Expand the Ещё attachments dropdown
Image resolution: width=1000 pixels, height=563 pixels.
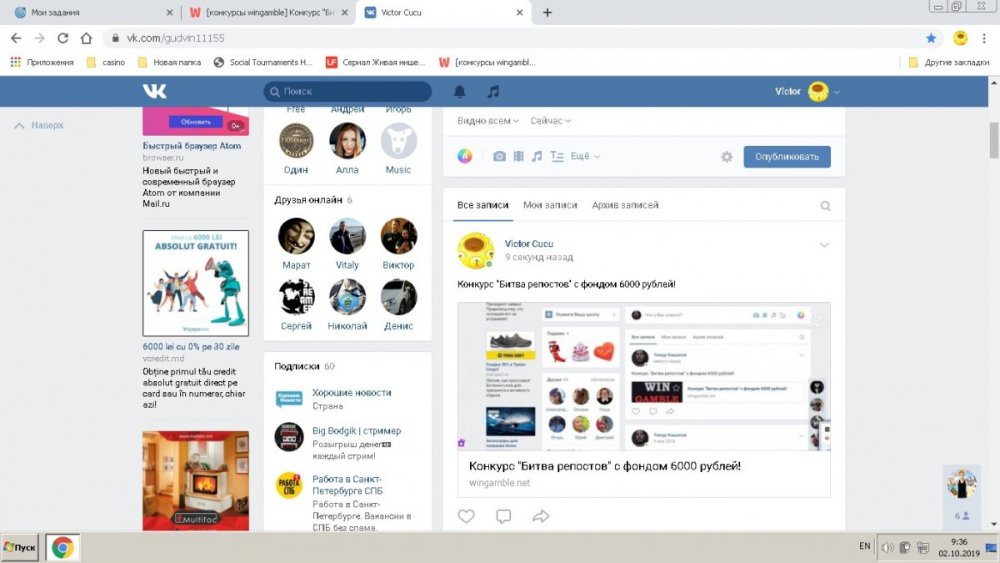[x=584, y=157]
